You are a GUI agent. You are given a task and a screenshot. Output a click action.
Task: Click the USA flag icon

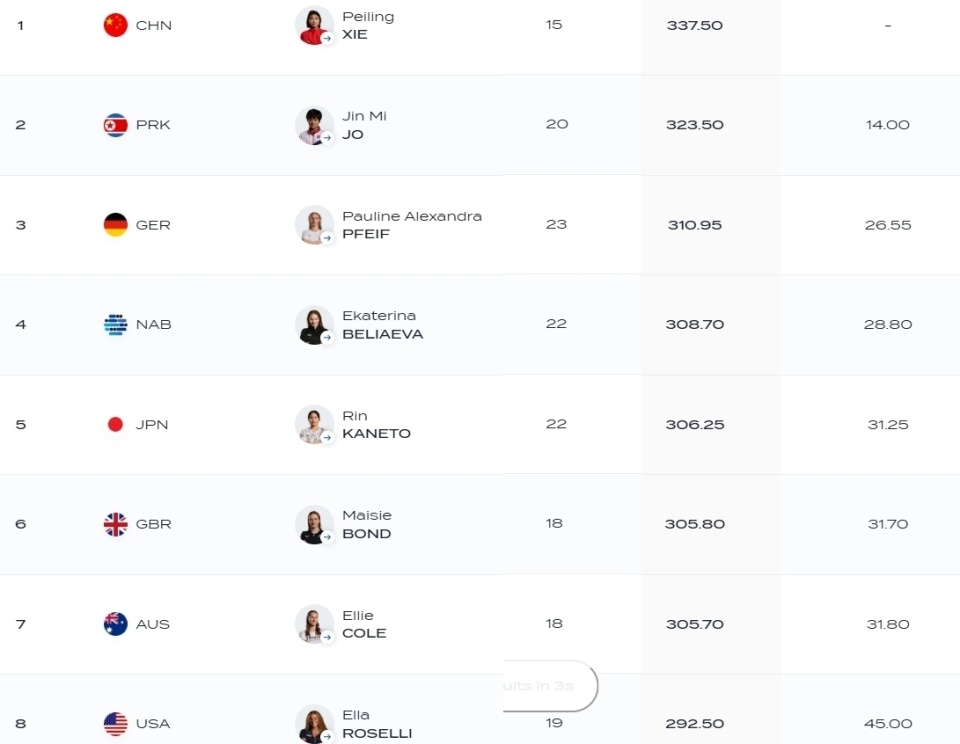(115, 724)
